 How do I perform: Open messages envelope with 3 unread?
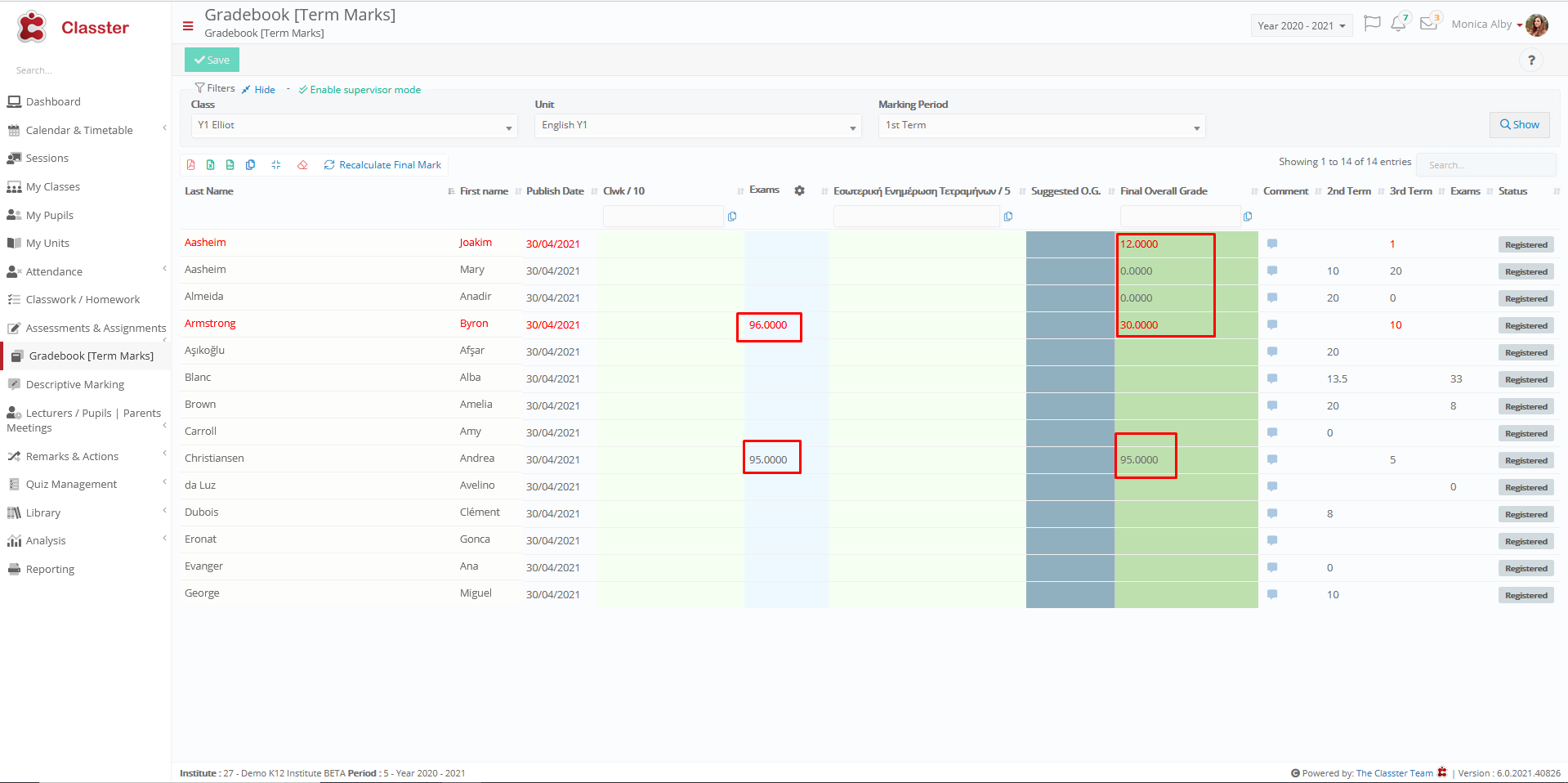point(1429,22)
